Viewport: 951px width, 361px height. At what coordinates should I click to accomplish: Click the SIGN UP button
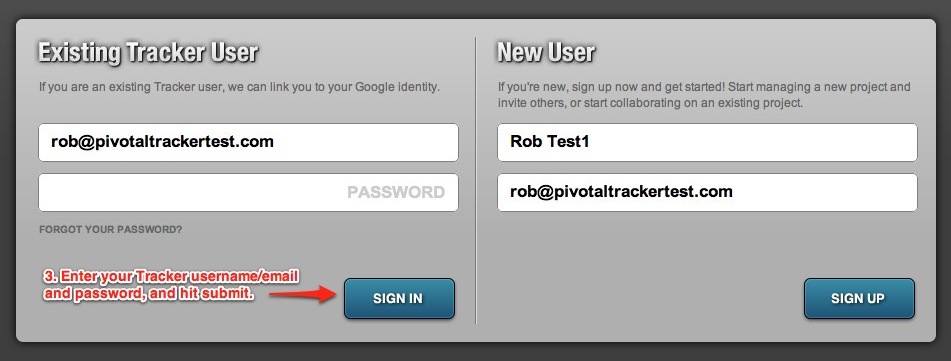pyautogui.click(x=859, y=299)
